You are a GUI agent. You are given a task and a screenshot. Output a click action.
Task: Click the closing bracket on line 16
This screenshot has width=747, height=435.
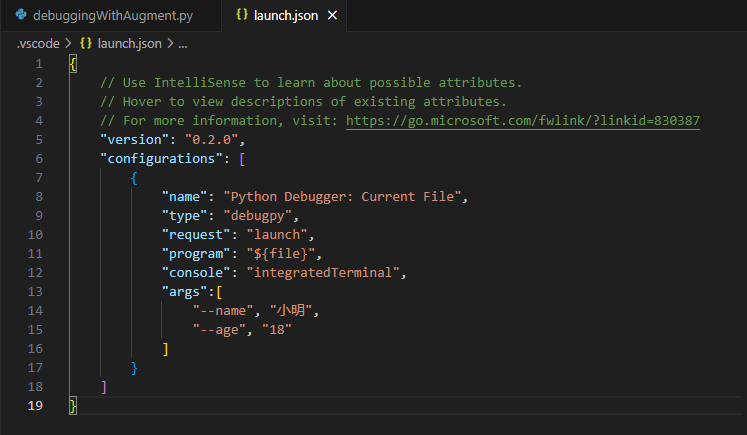[x=165, y=349]
